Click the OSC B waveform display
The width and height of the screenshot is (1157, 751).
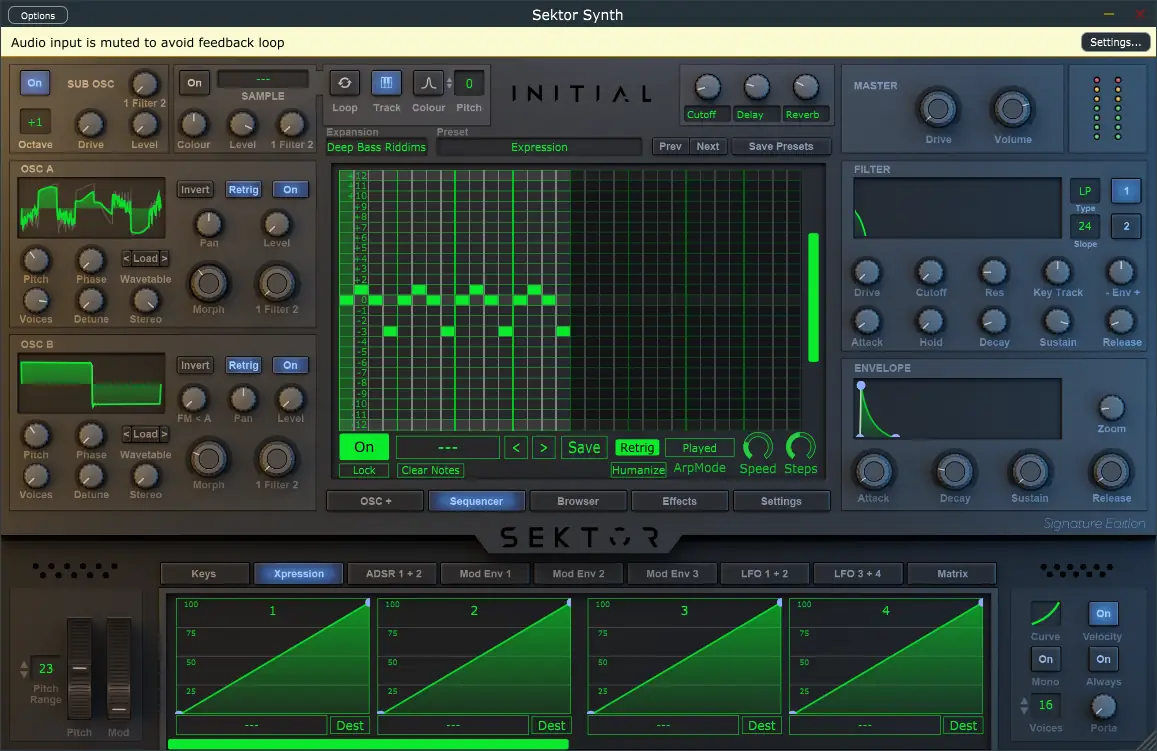coord(90,383)
